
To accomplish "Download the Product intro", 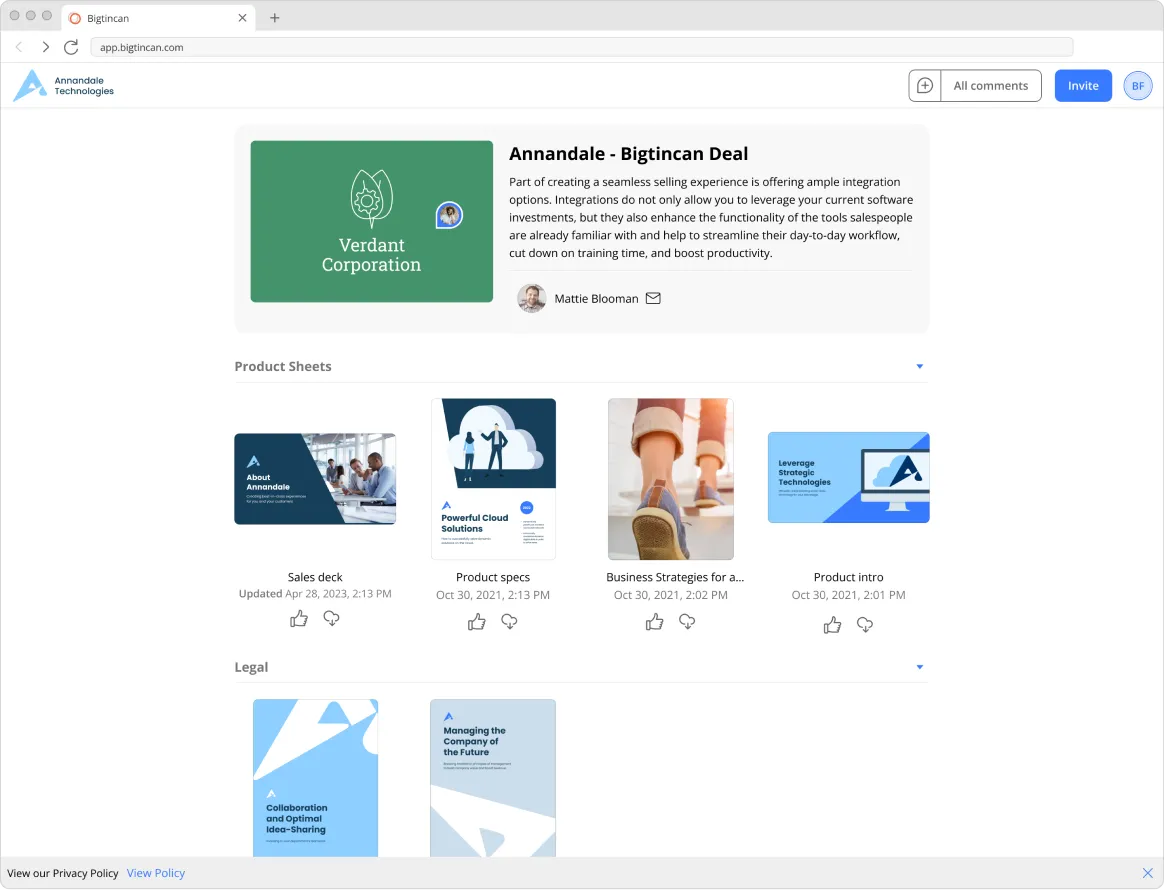I will coord(865,625).
